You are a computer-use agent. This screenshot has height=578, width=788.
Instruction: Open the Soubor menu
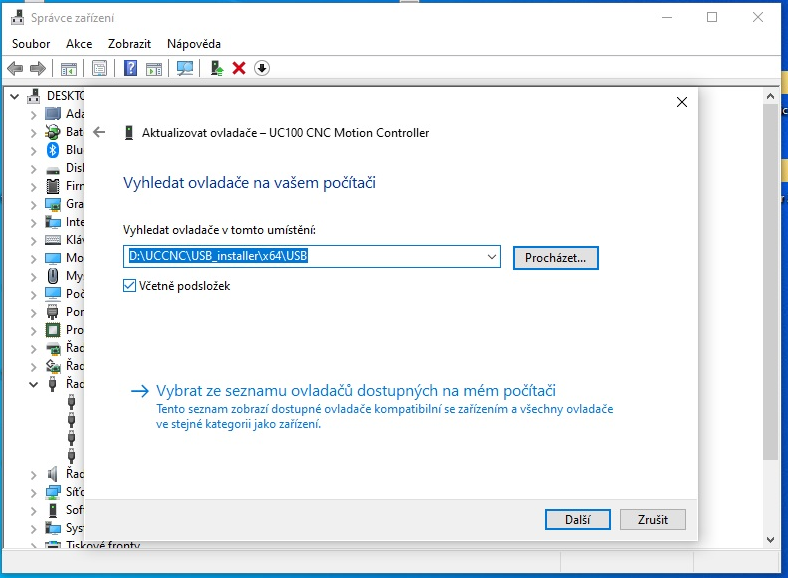pyautogui.click(x=31, y=44)
